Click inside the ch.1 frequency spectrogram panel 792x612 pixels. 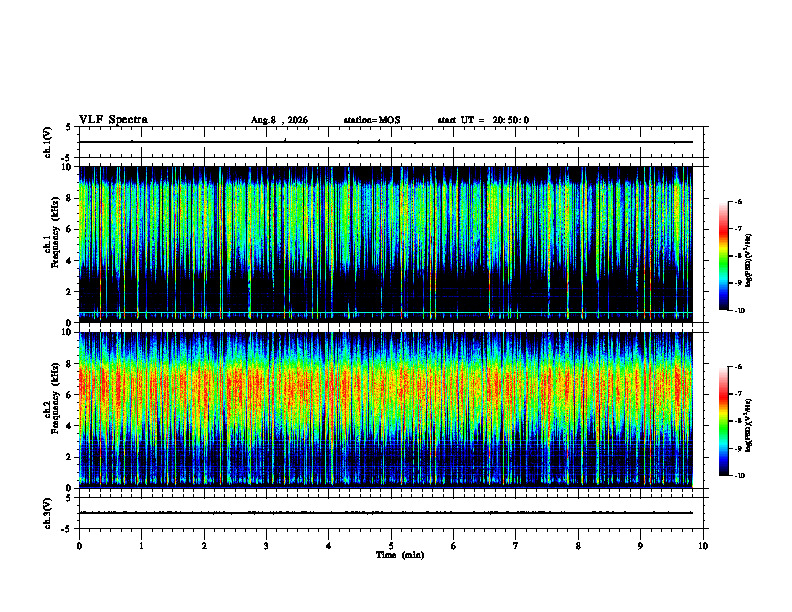point(385,244)
